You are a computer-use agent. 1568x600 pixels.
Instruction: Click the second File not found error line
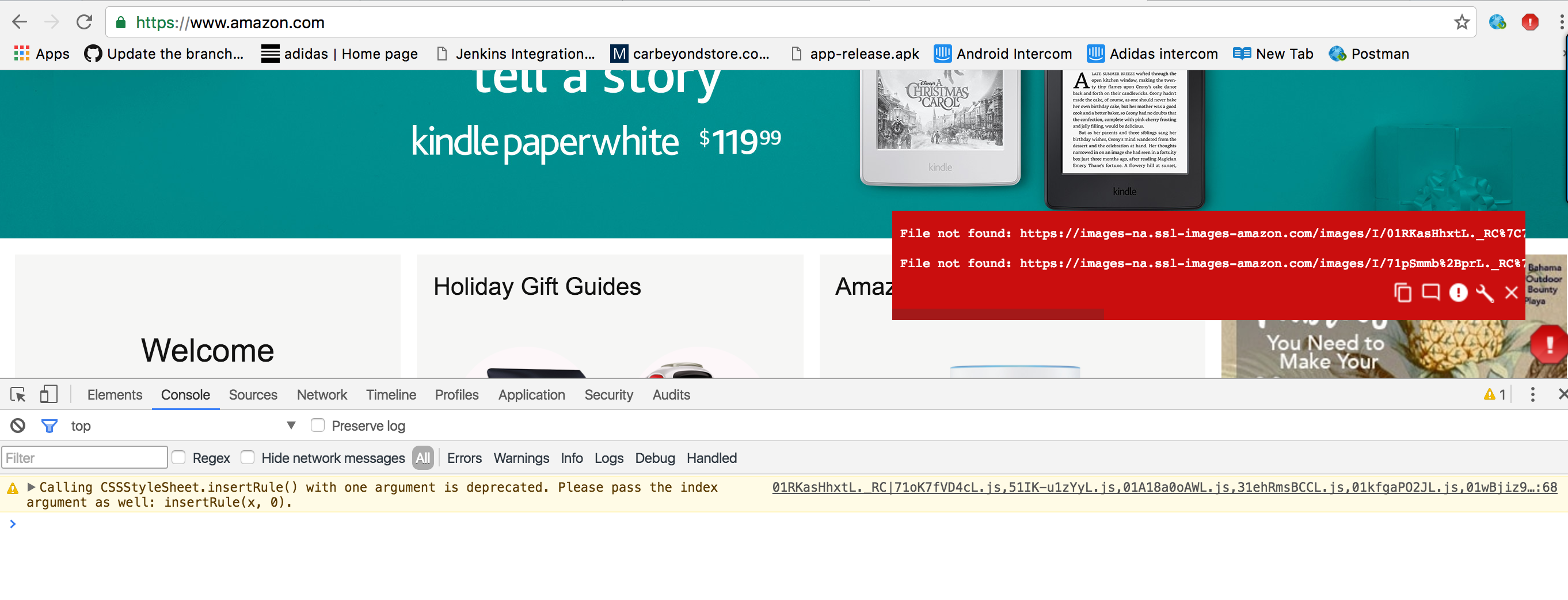[x=1211, y=263]
